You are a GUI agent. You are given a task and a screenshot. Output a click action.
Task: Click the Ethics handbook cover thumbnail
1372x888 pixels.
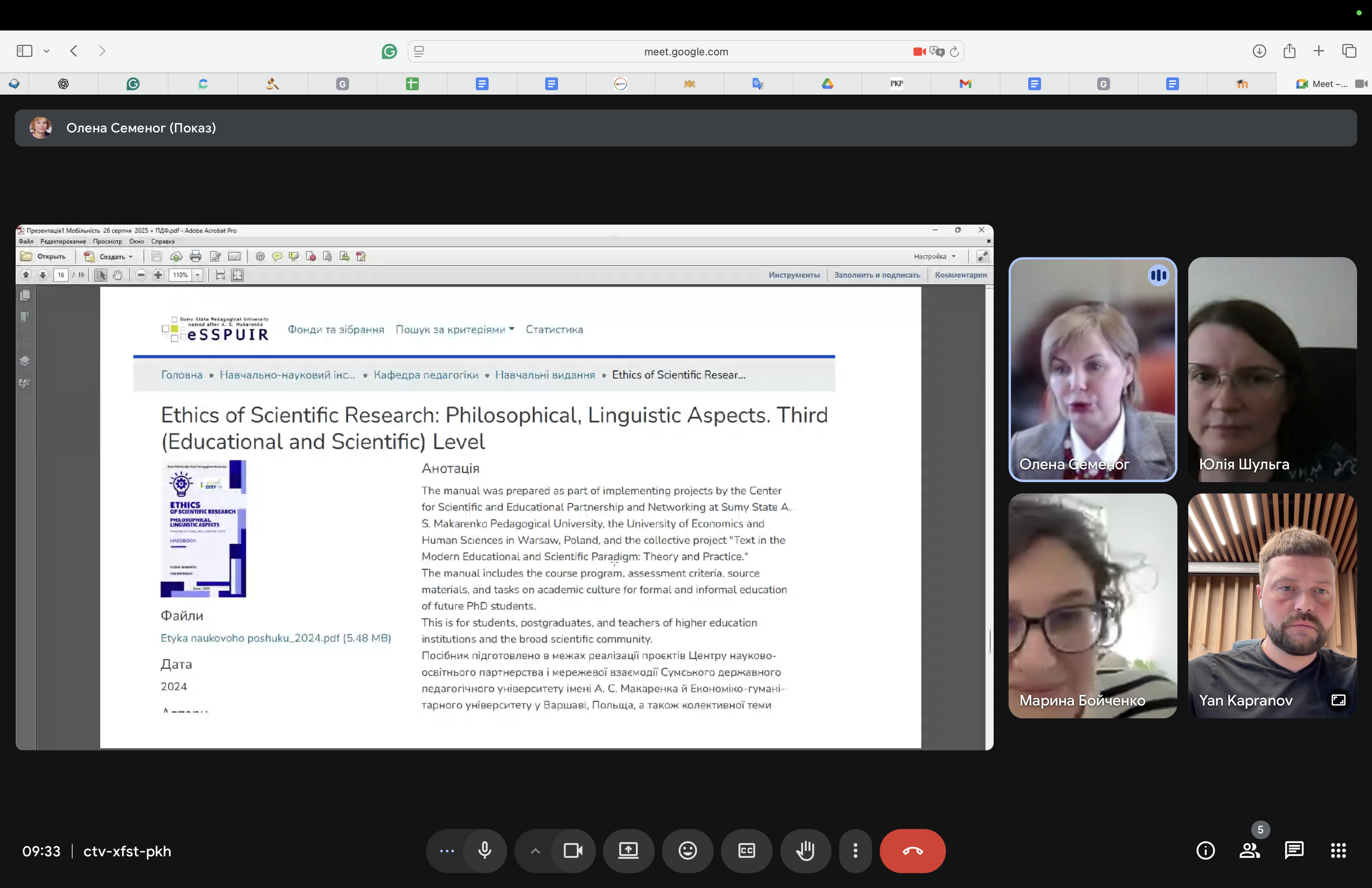click(x=203, y=528)
